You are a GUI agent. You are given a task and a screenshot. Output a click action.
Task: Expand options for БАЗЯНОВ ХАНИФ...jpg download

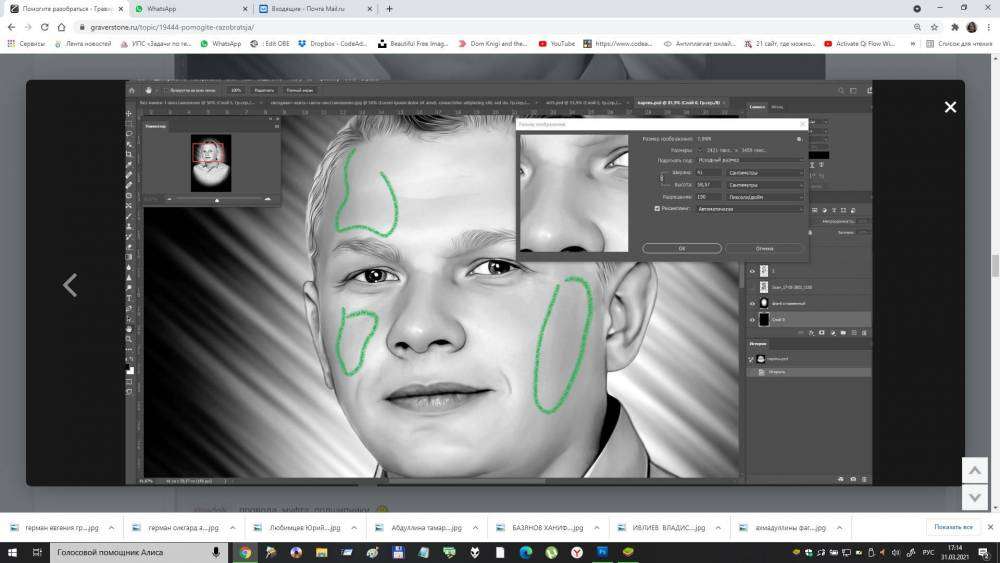[x=596, y=527]
